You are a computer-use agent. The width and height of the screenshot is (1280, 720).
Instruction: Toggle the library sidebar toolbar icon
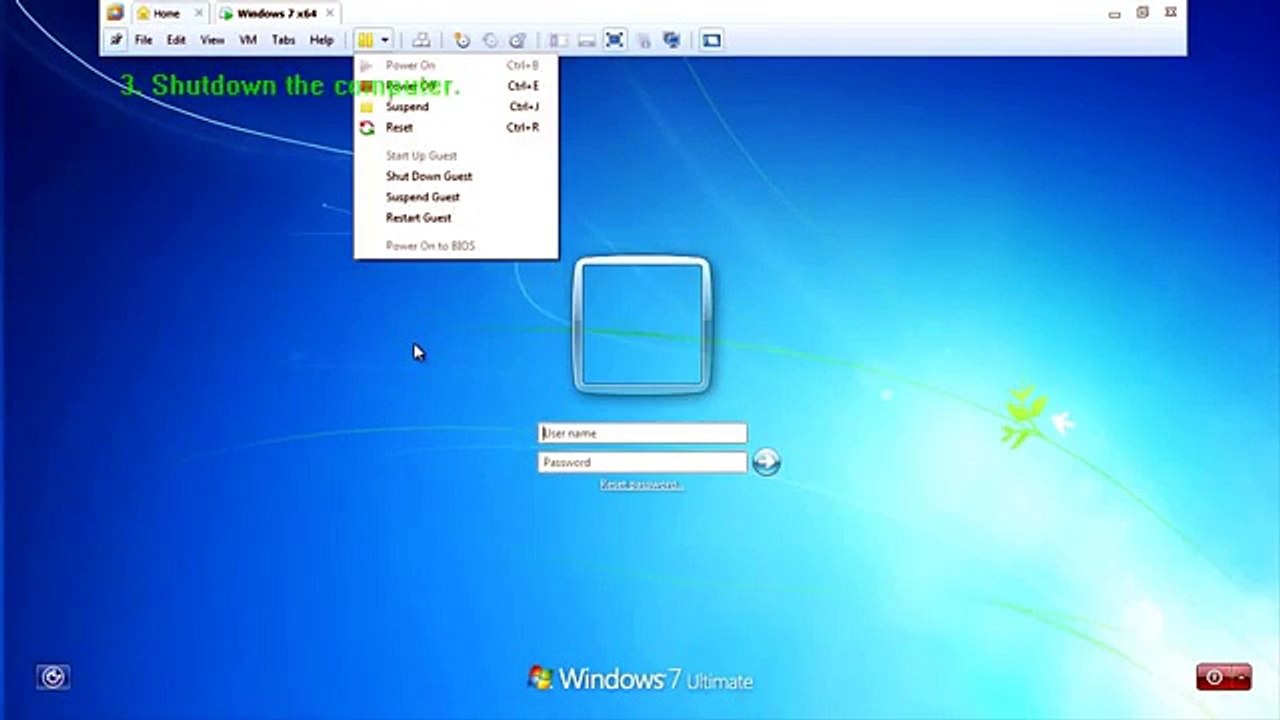(x=558, y=40)
